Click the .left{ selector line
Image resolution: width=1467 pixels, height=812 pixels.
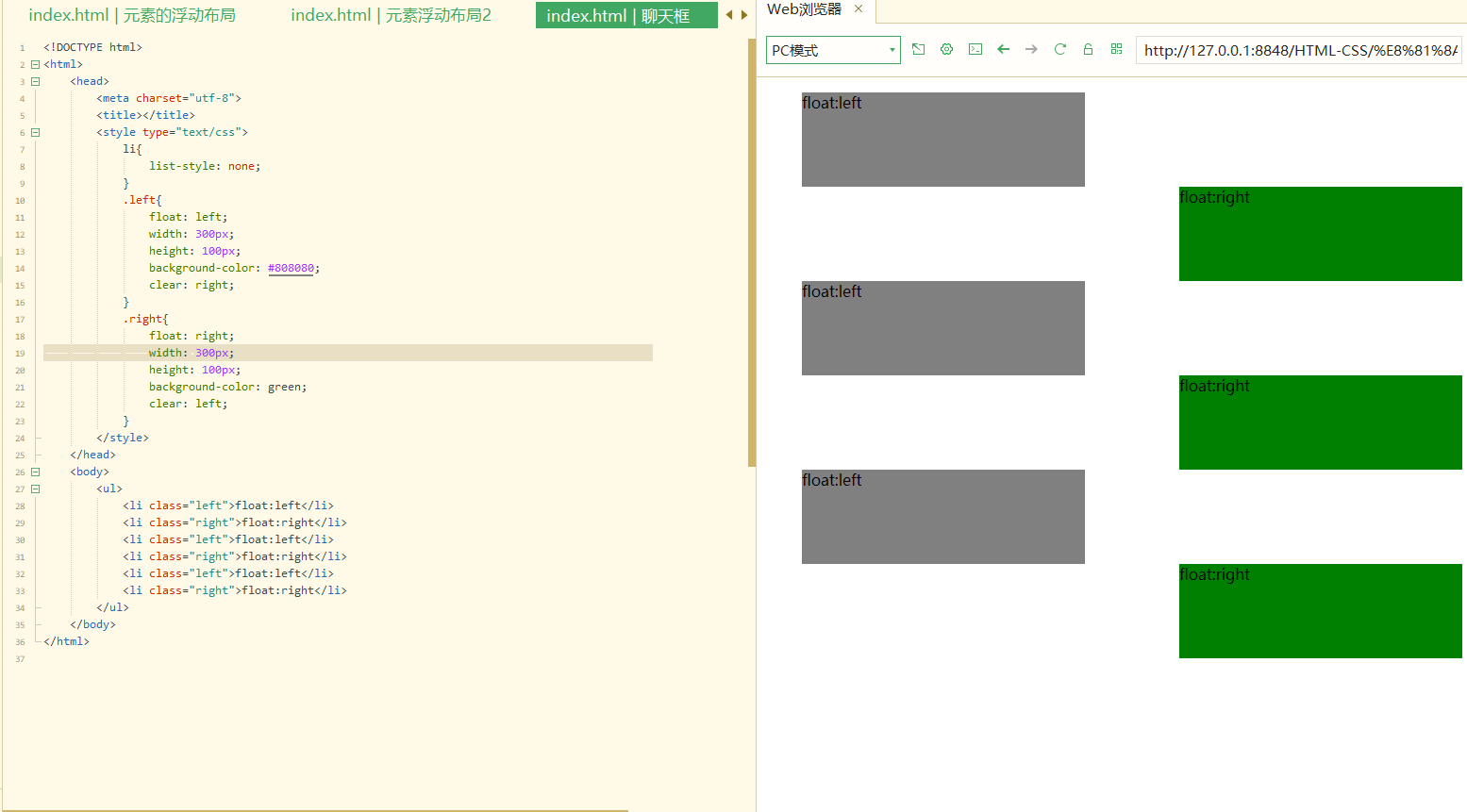[142, 200]
